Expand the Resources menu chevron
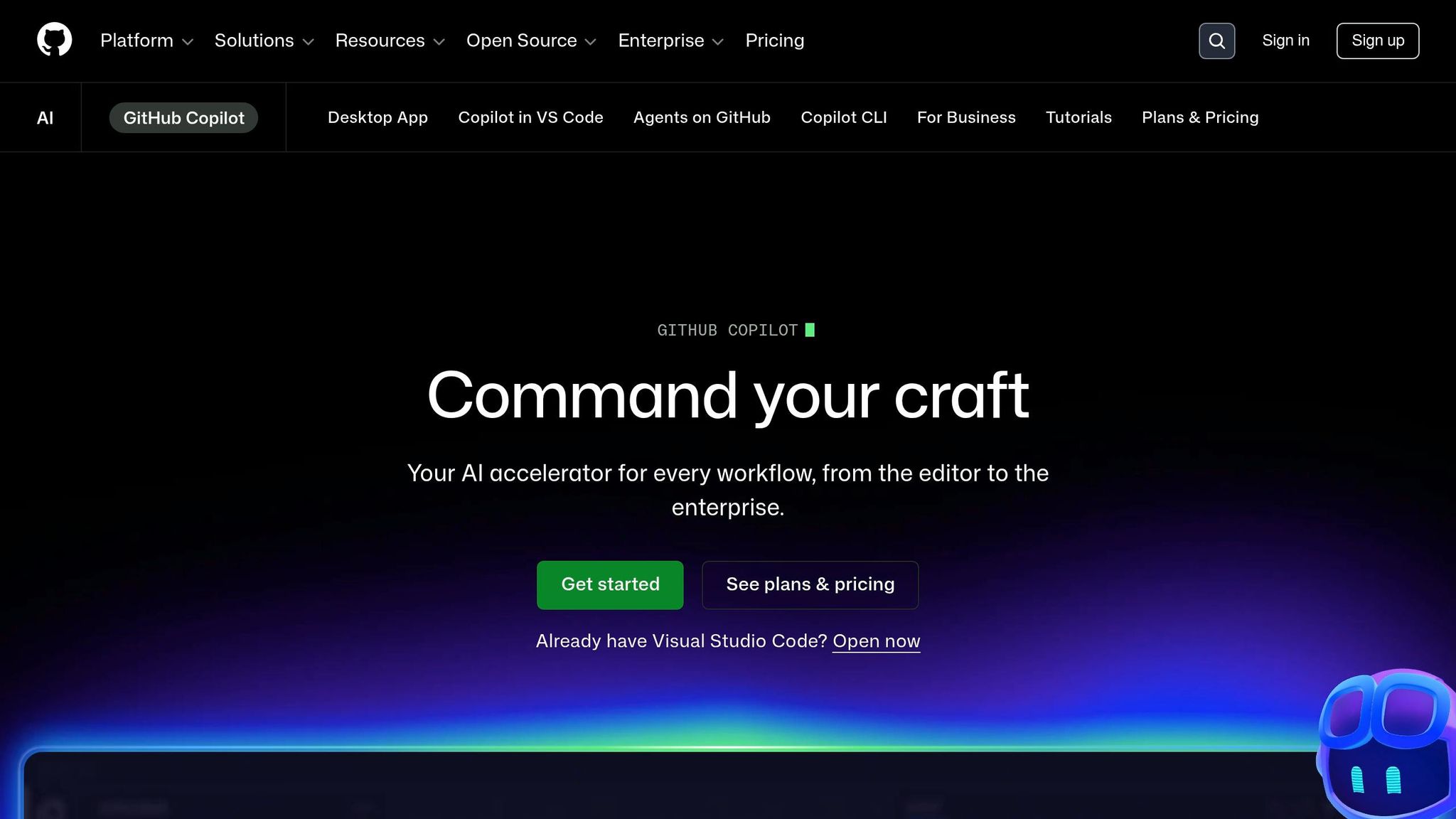The width and height of the screenshot is (1456, 819). 439,42
